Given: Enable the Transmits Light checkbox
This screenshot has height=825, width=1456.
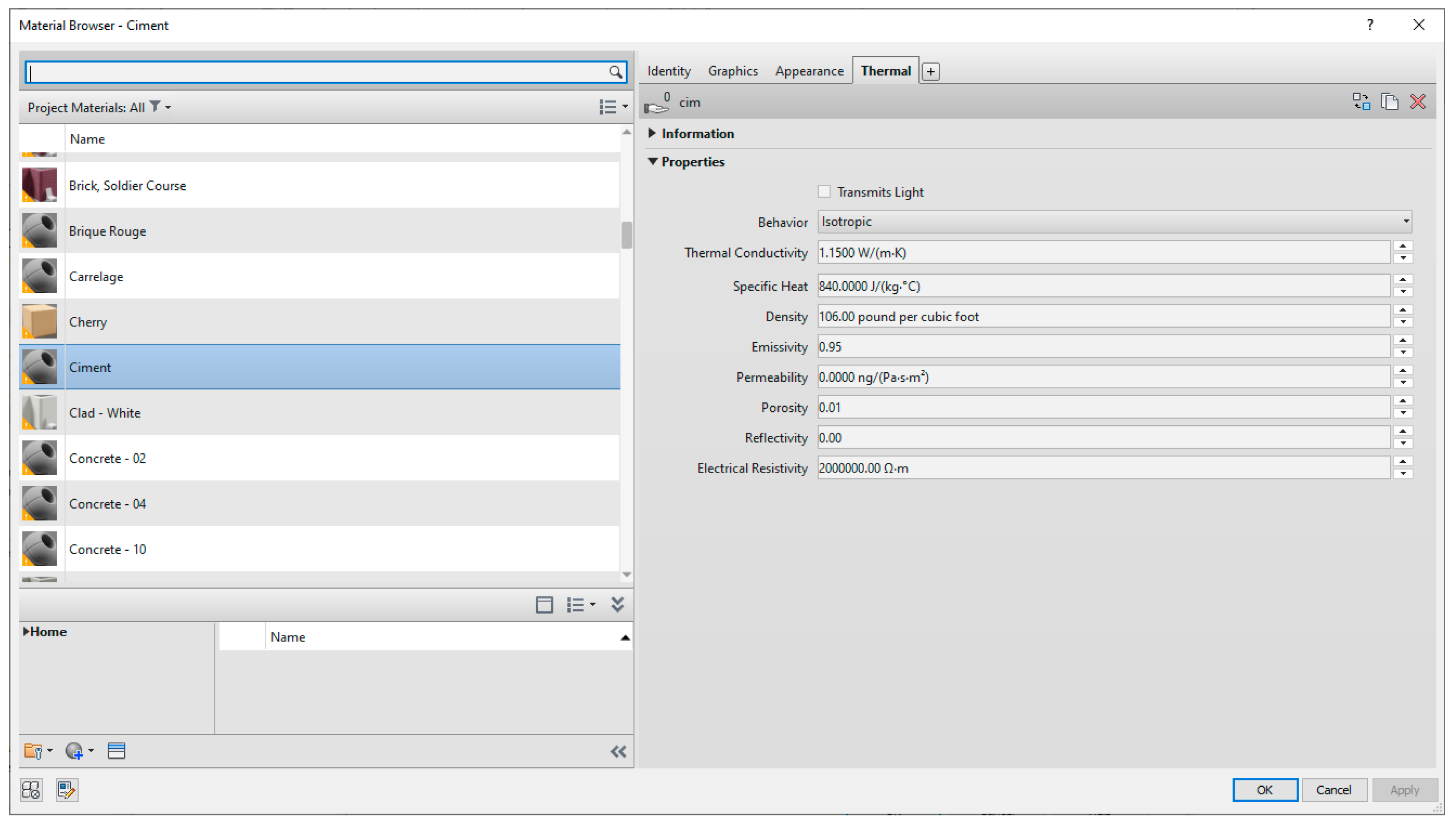Looking at the screenshot, I should [x=824, y=191].
